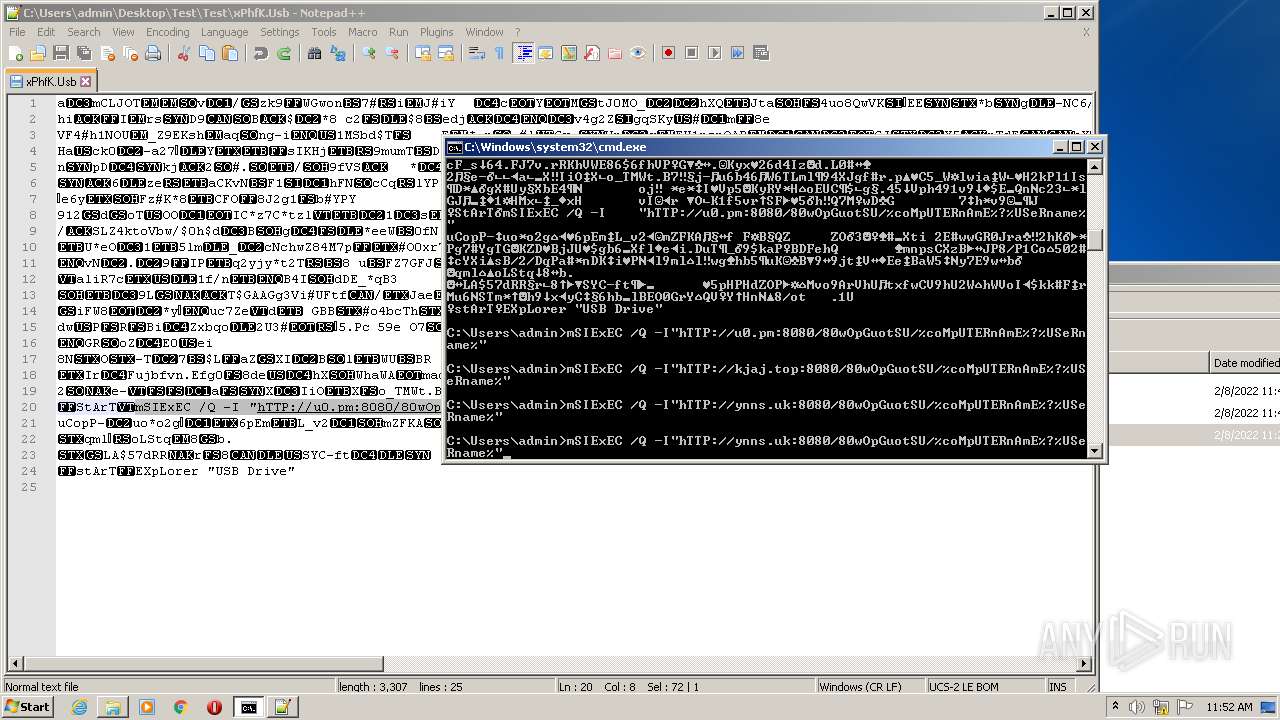1280x720 pixels.
Task: Open the Edit menu
Action: [46, 32]
